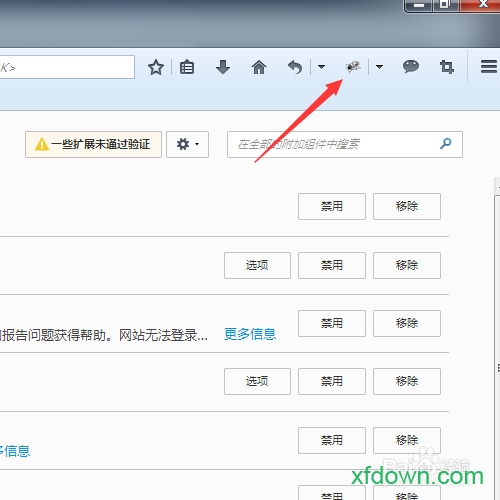Go to the home page icon
The image size is (500, 500).
[x=259, y=67]
